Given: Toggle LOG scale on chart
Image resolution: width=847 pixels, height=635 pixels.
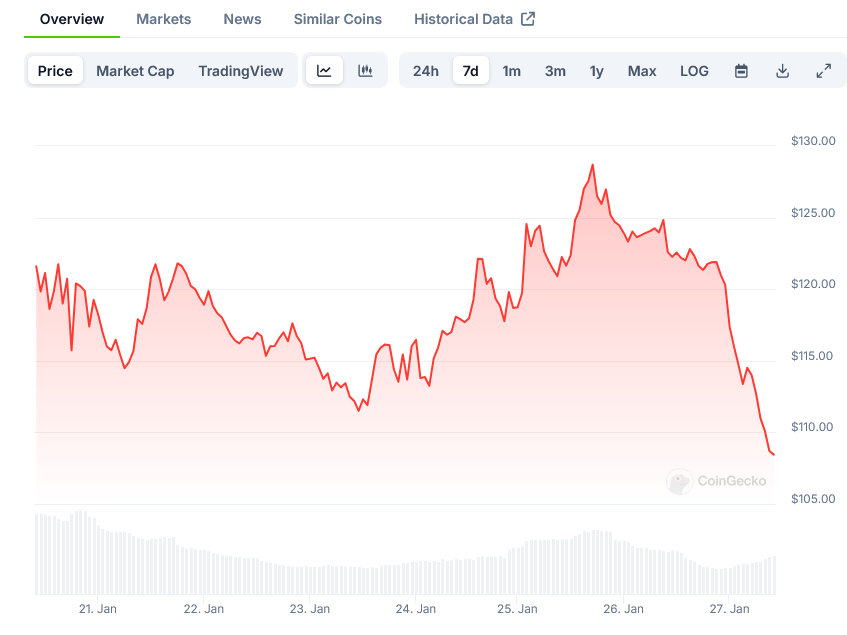Looking at the screenshot, I should [x=694, y=71].
